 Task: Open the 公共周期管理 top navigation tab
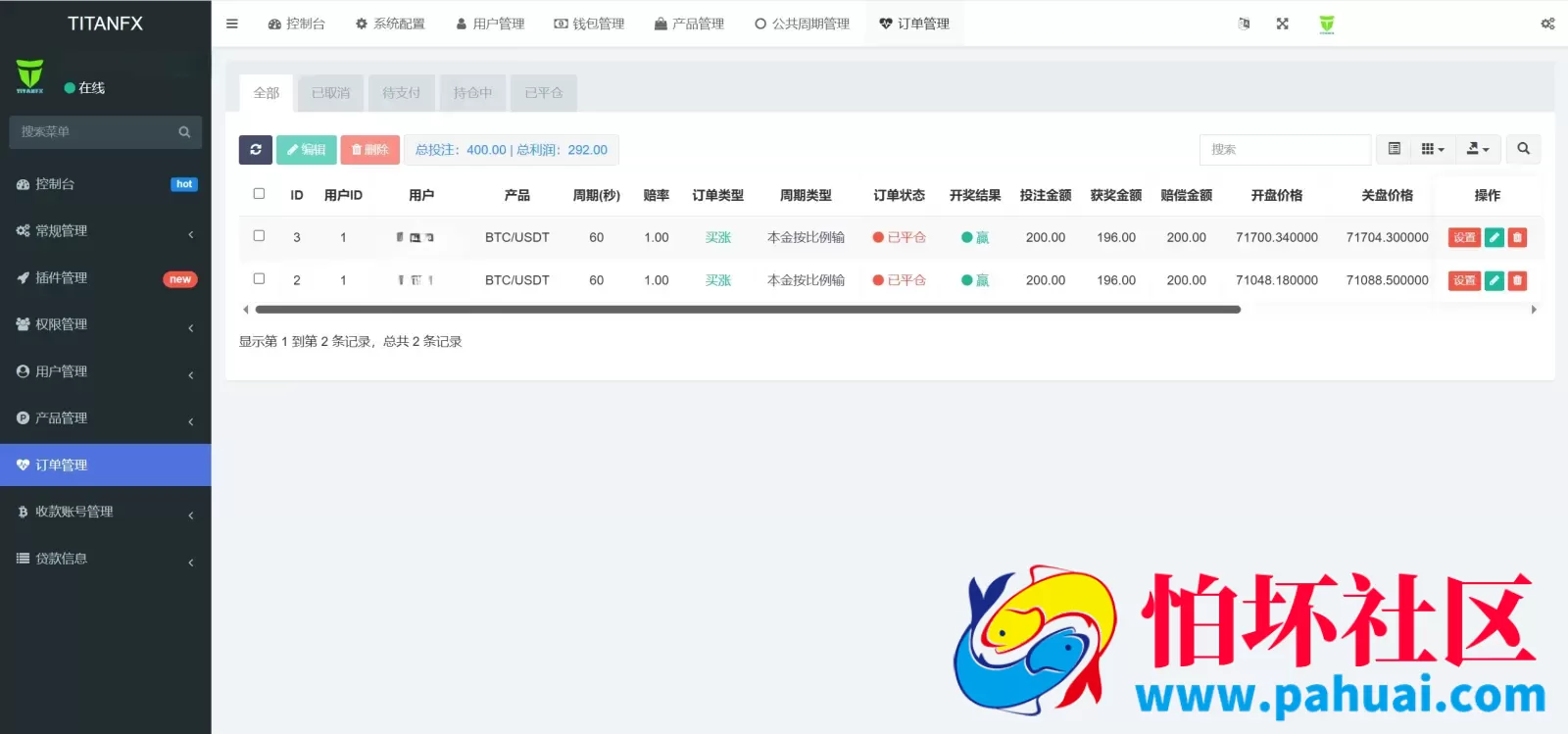tap(802, 24)
